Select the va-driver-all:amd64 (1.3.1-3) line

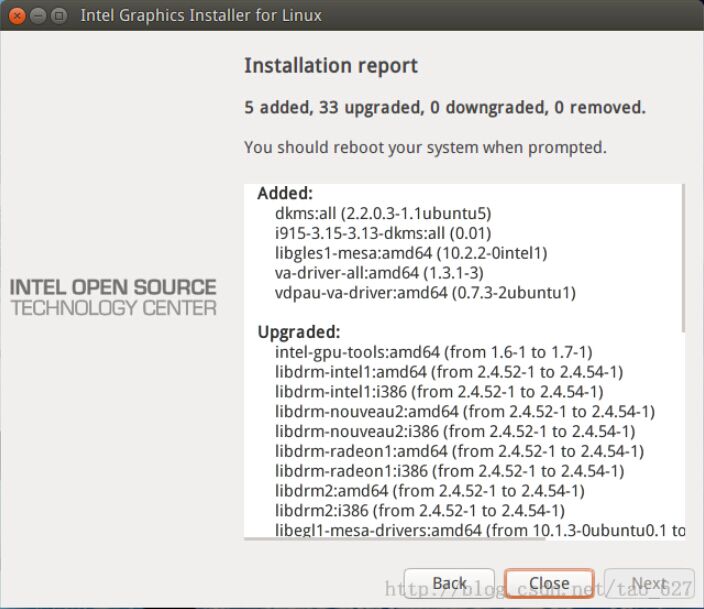(x=379, y=273)
